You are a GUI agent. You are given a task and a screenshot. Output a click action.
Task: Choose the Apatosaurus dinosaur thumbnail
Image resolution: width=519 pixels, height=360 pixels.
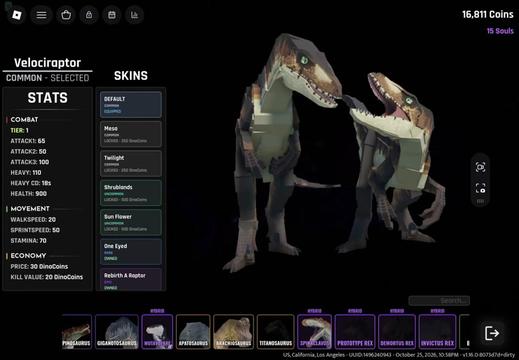(x=193, y=332)
